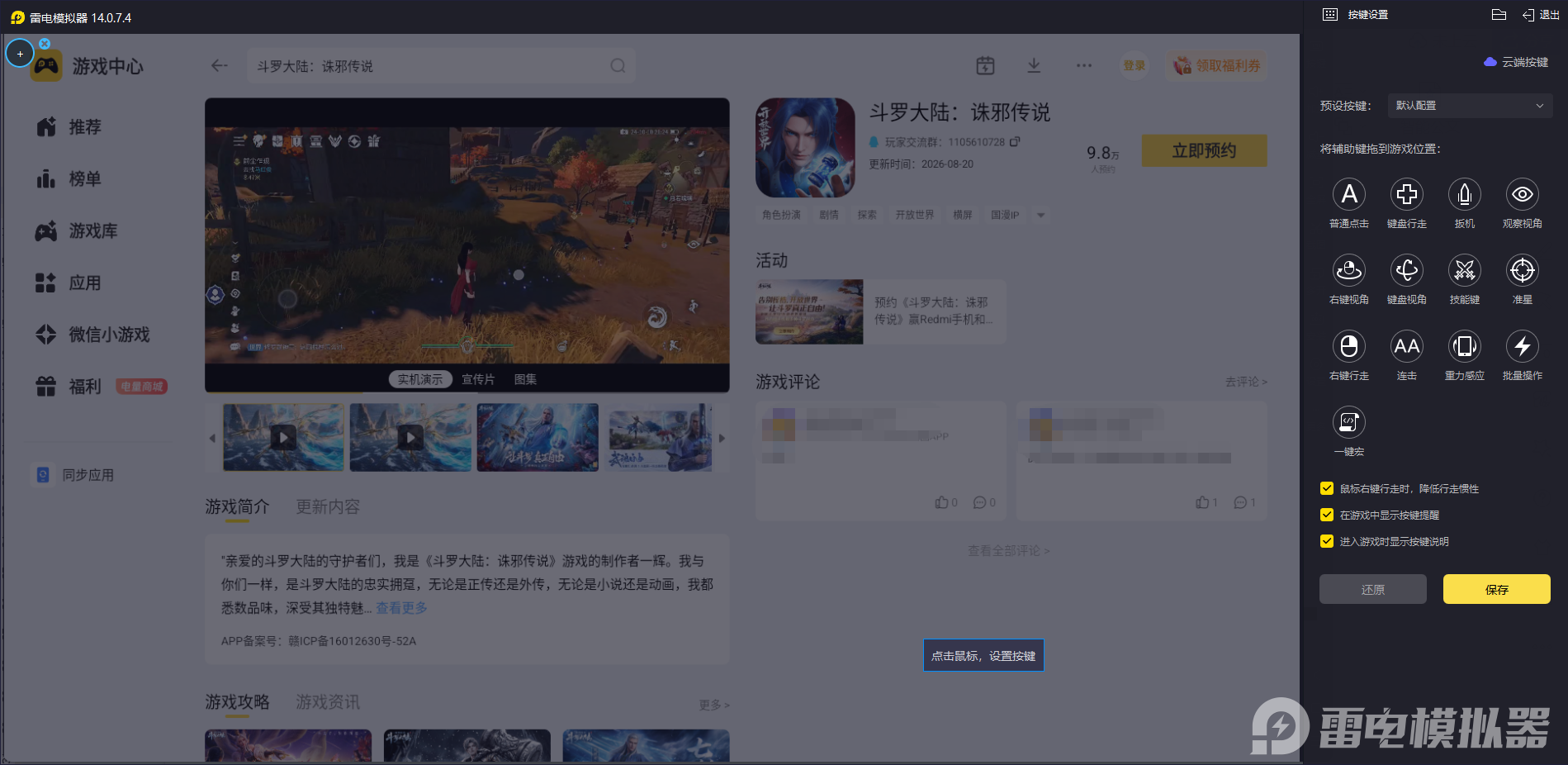
Task: Expand the game tags dropdown arrow
Action: point(1041,215)
